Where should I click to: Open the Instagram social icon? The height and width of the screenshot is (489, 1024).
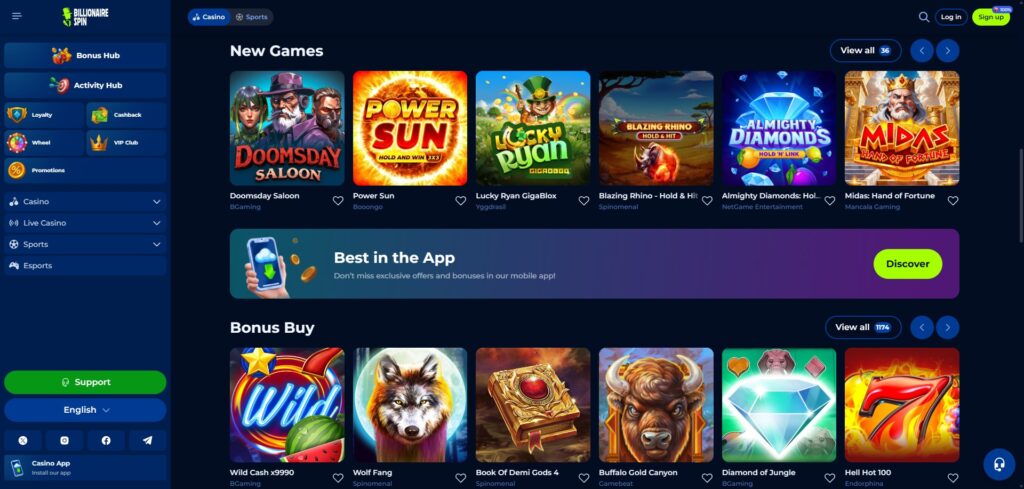coord(64,441)
